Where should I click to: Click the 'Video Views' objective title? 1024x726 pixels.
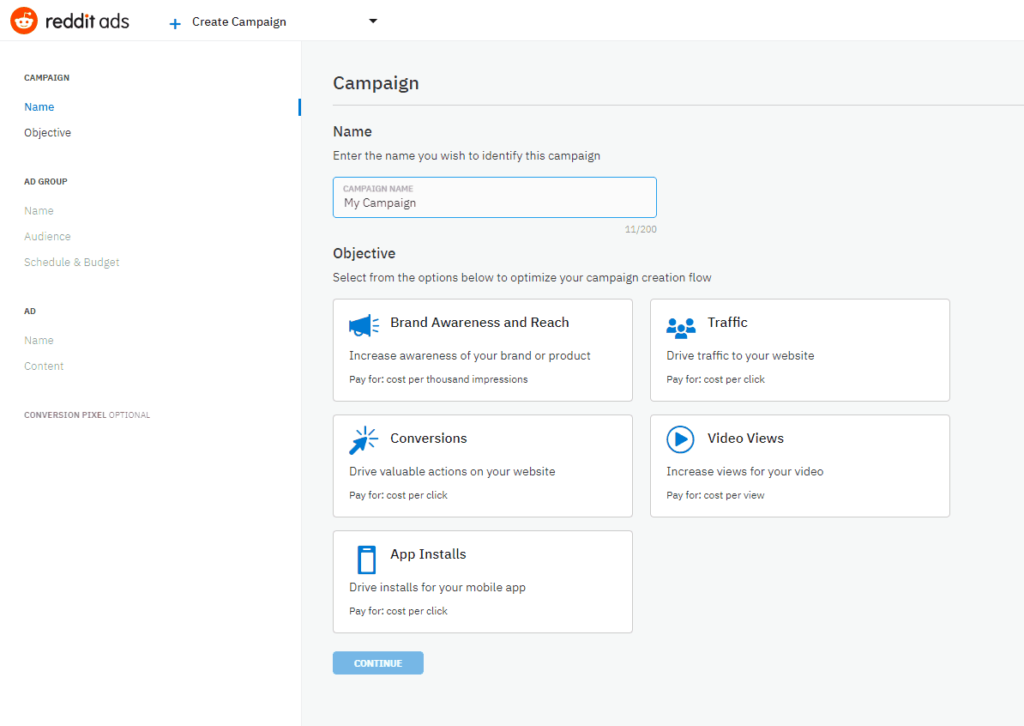(745, 438)
